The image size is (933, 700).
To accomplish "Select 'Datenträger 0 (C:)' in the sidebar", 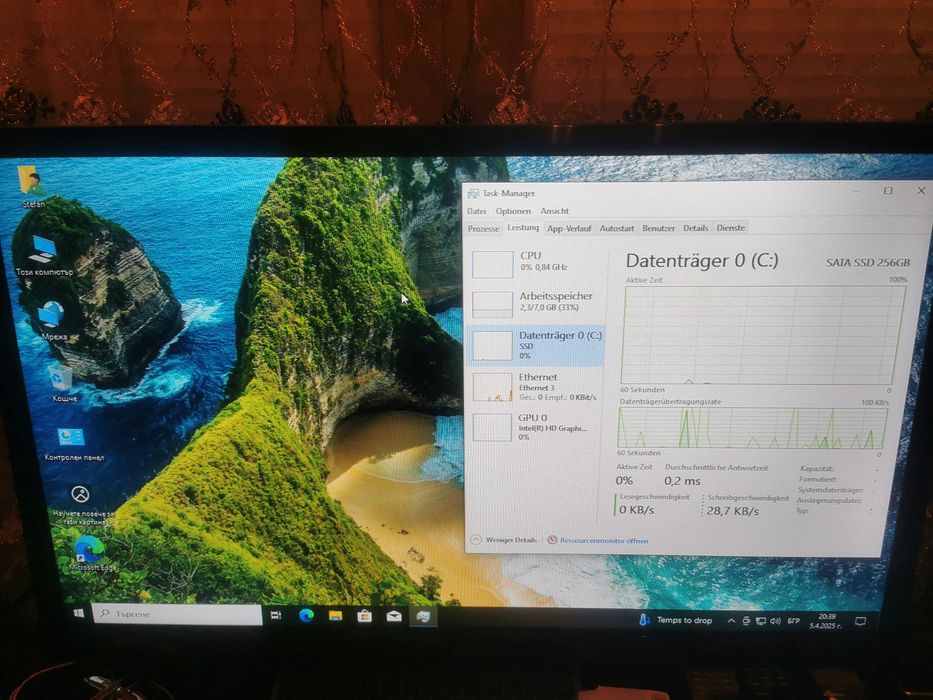I will coord(536,345).
